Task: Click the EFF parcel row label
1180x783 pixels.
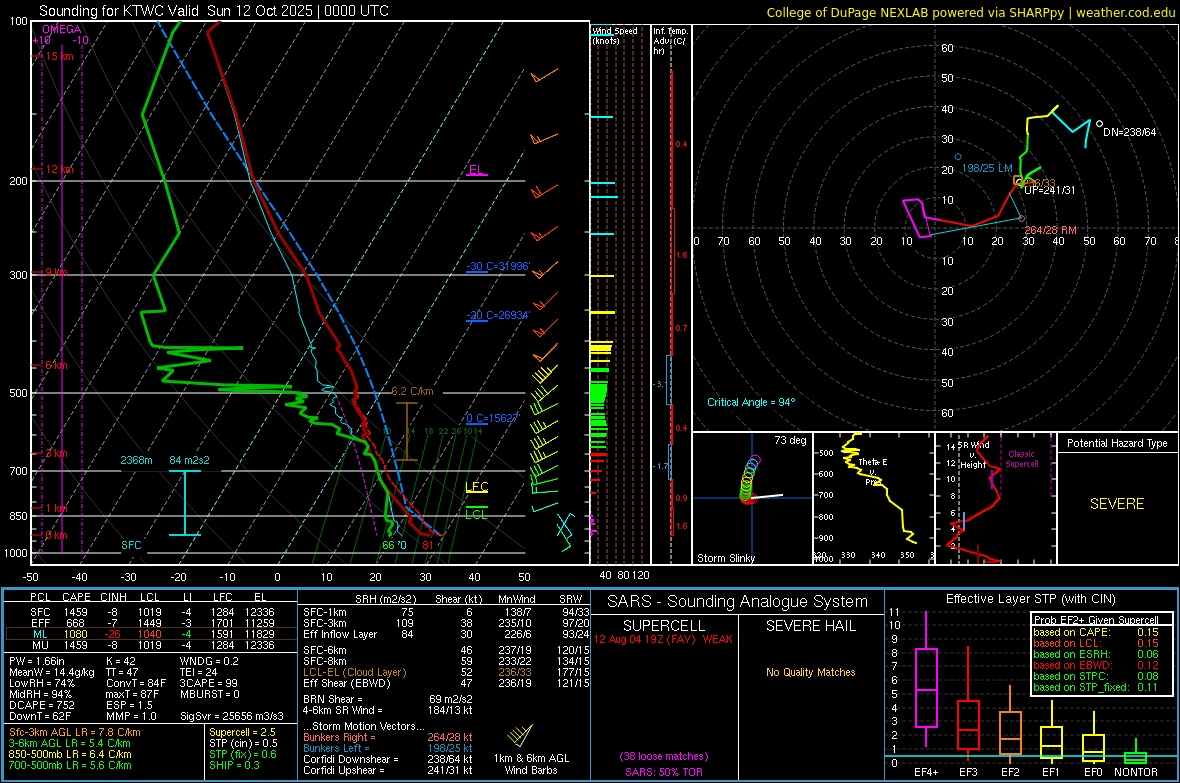Action: pyautogui.click(x=40, y=623)
